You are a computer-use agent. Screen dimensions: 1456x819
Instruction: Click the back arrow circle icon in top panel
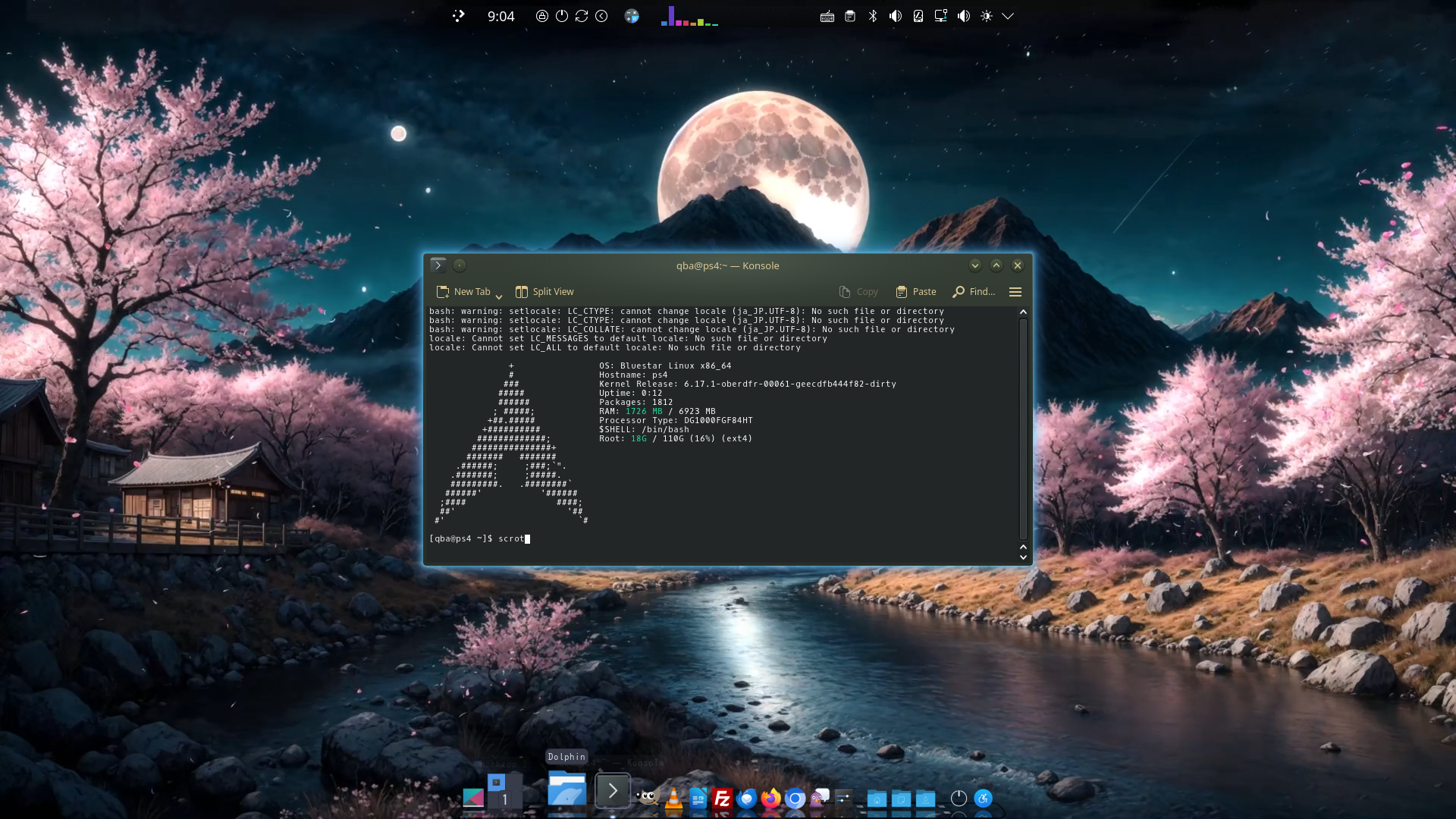601,16
